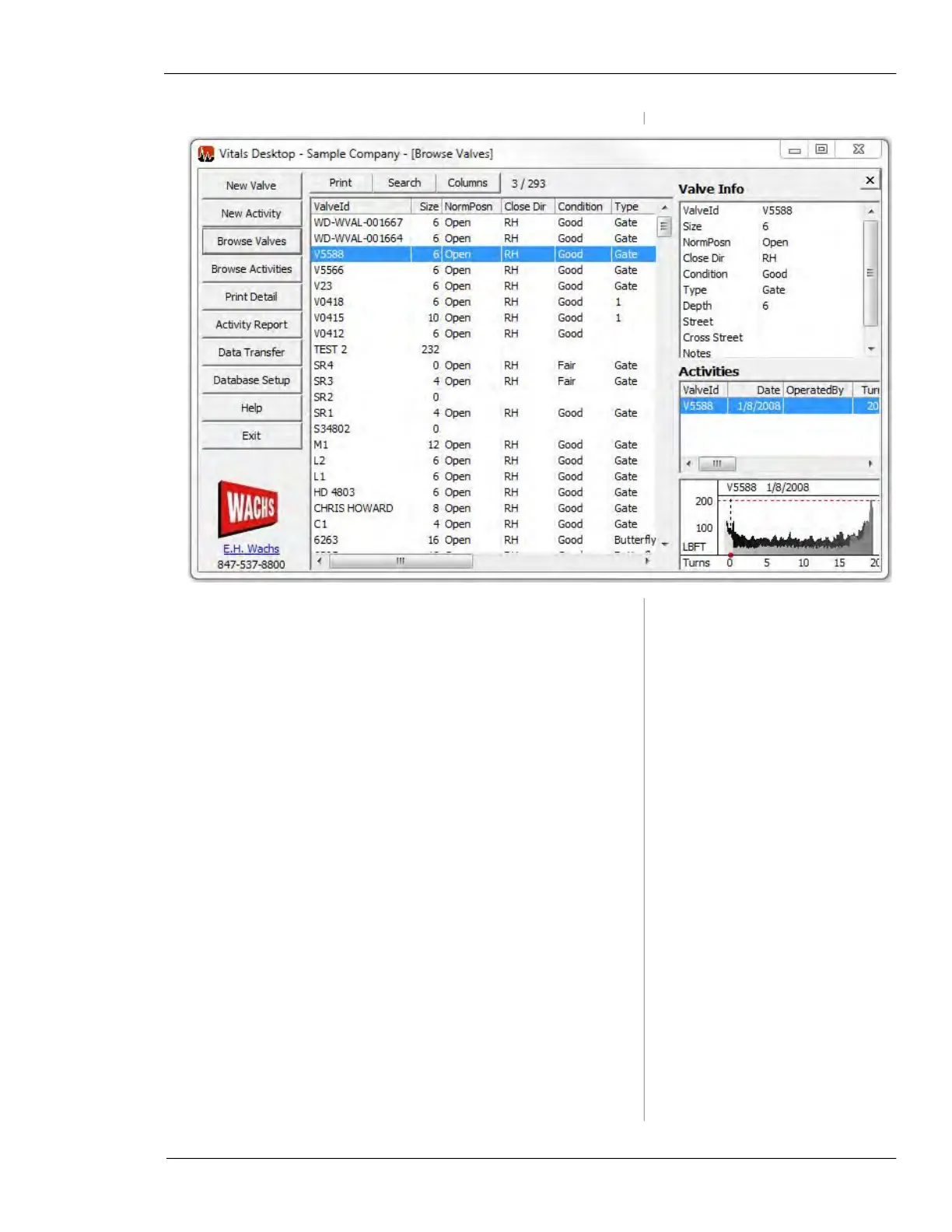Sort activities by OperatedBy column
The image size is (952, 1232).
[817, 390]
